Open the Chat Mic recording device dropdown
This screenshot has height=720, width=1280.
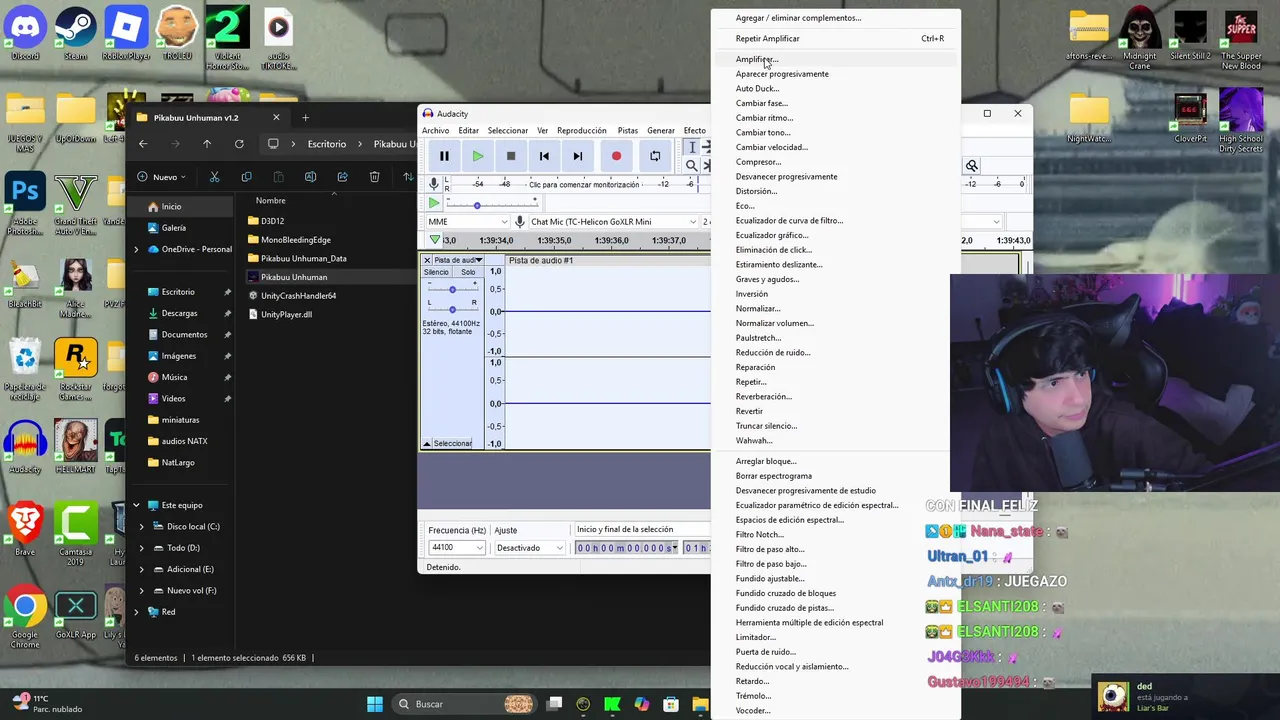point(612,222)
